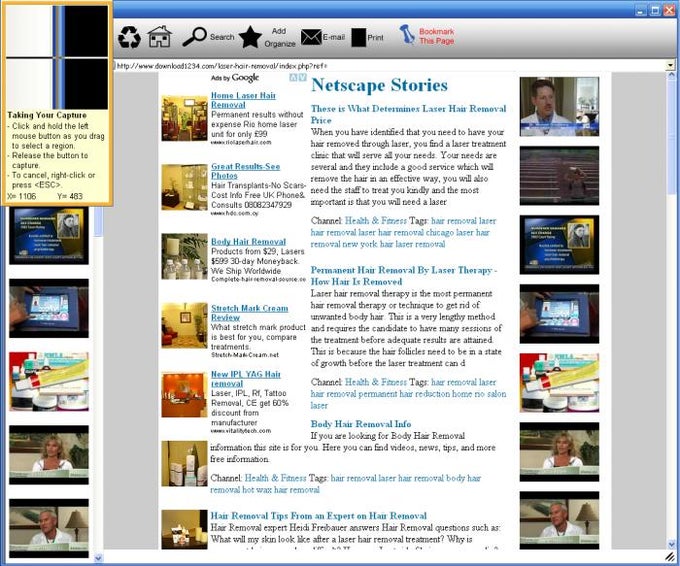Viewport: 680px width, 566px height.
Task: Click the Body Hair Removal ad bottles image
Action: click(x=184, y=256)
